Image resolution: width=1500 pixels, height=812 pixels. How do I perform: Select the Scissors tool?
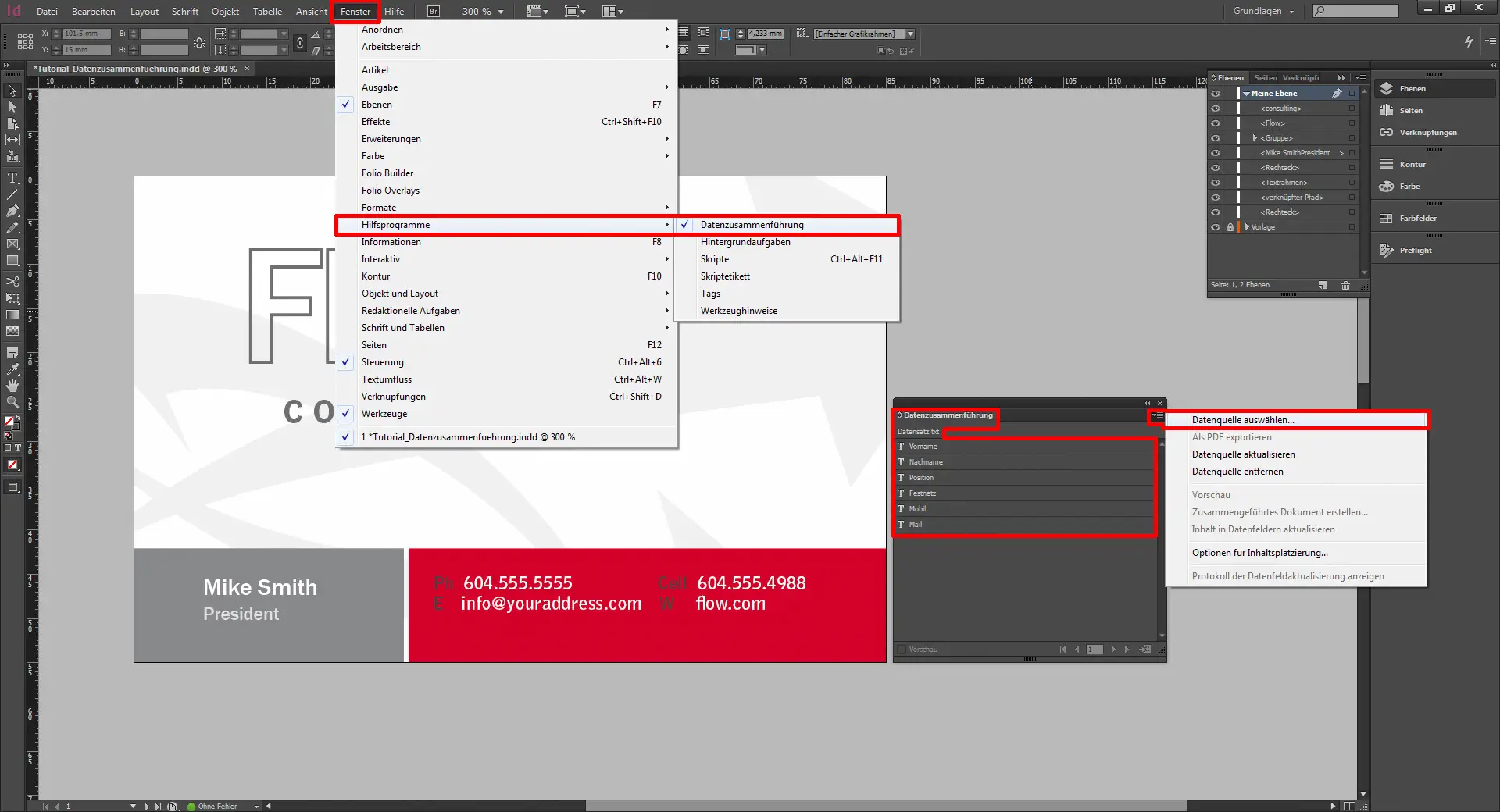pos(12,281)
